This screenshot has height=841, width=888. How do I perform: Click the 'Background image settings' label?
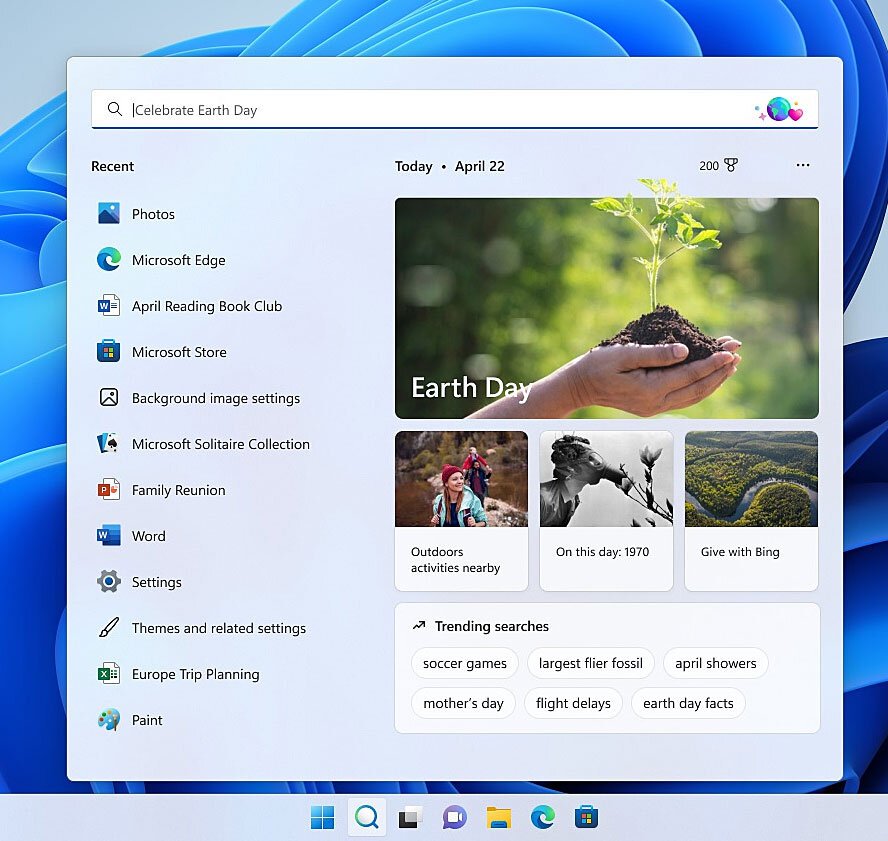point(216,398)
